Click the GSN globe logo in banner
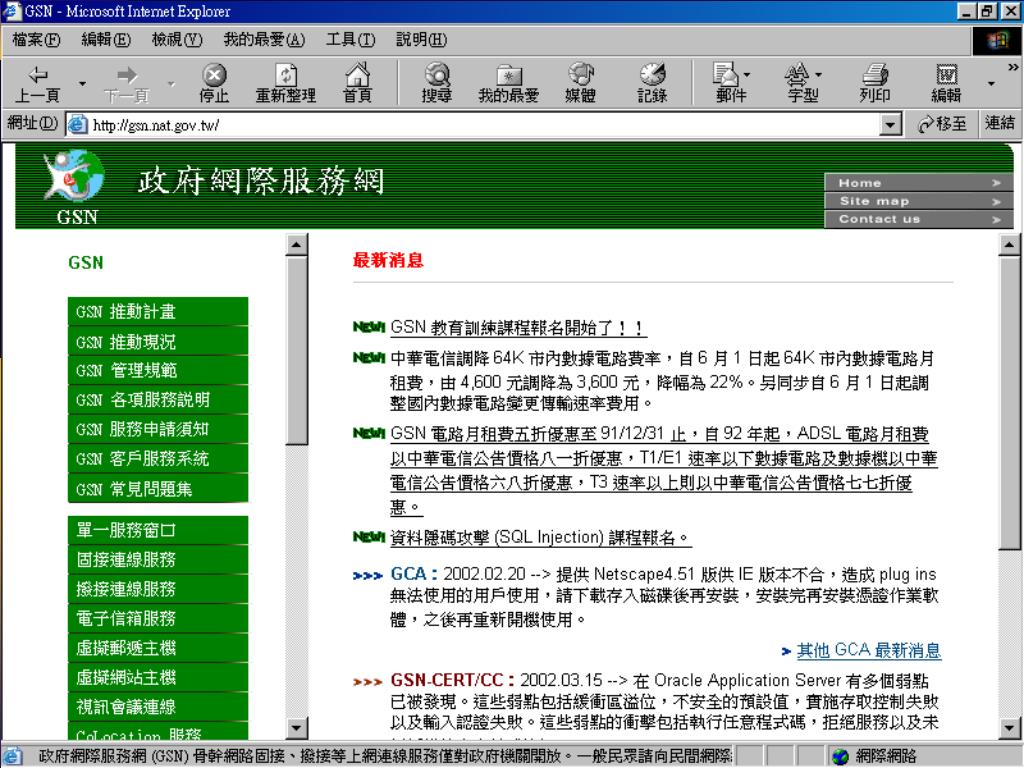The image size is (1024, 768). [x=74, y=175]
